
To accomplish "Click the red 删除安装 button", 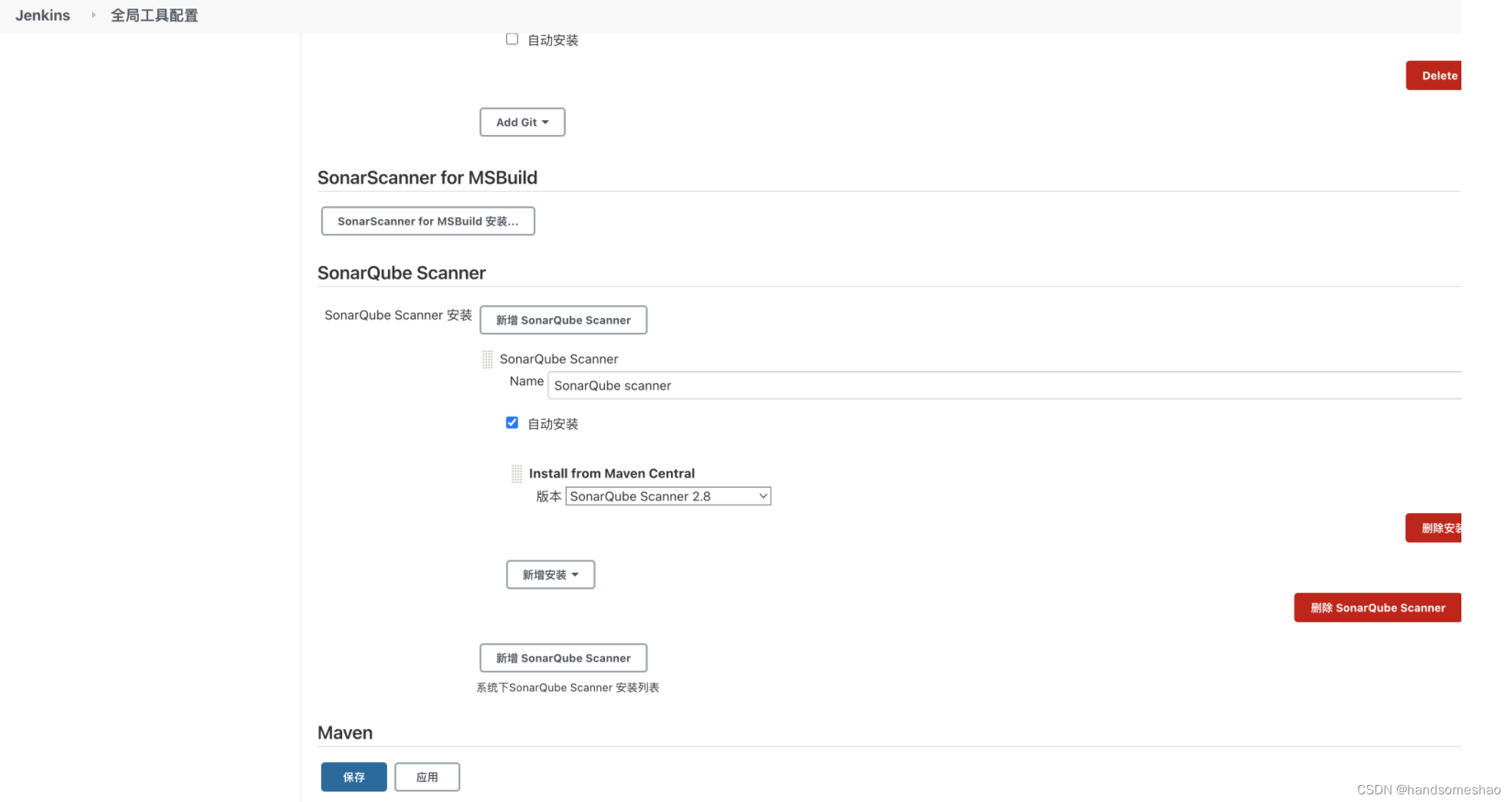I will click(1433, 528).
